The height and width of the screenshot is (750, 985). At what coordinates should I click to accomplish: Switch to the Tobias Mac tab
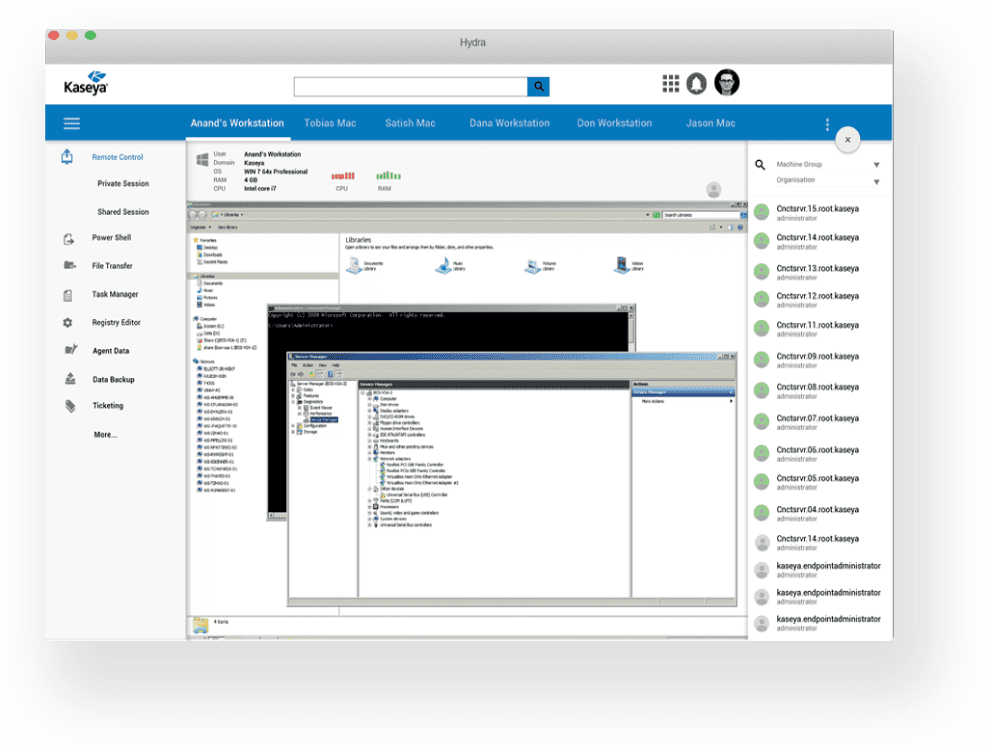(x=330, y=123)
